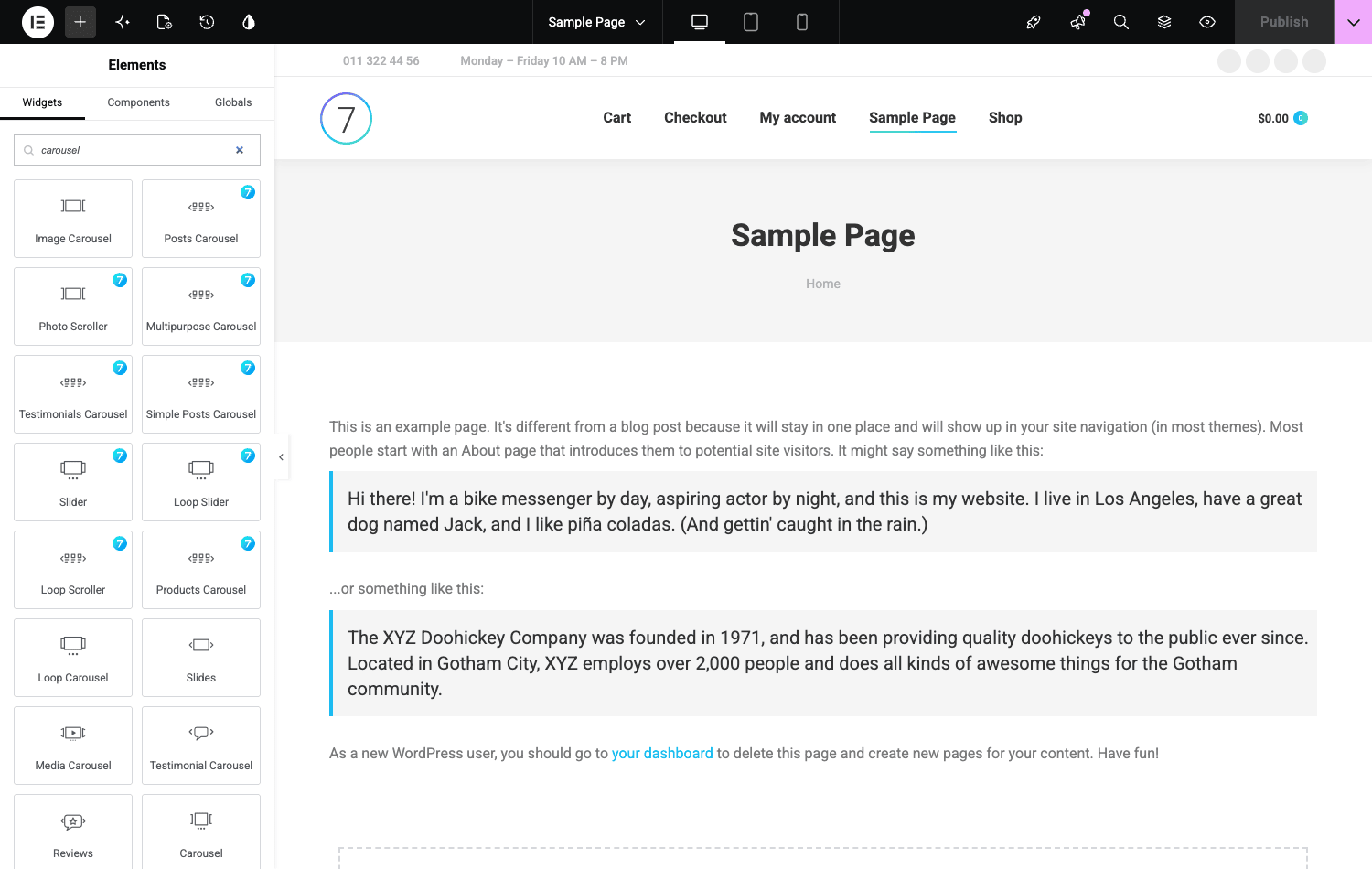
Task: Clear the carousel search text
Action: 240,150
